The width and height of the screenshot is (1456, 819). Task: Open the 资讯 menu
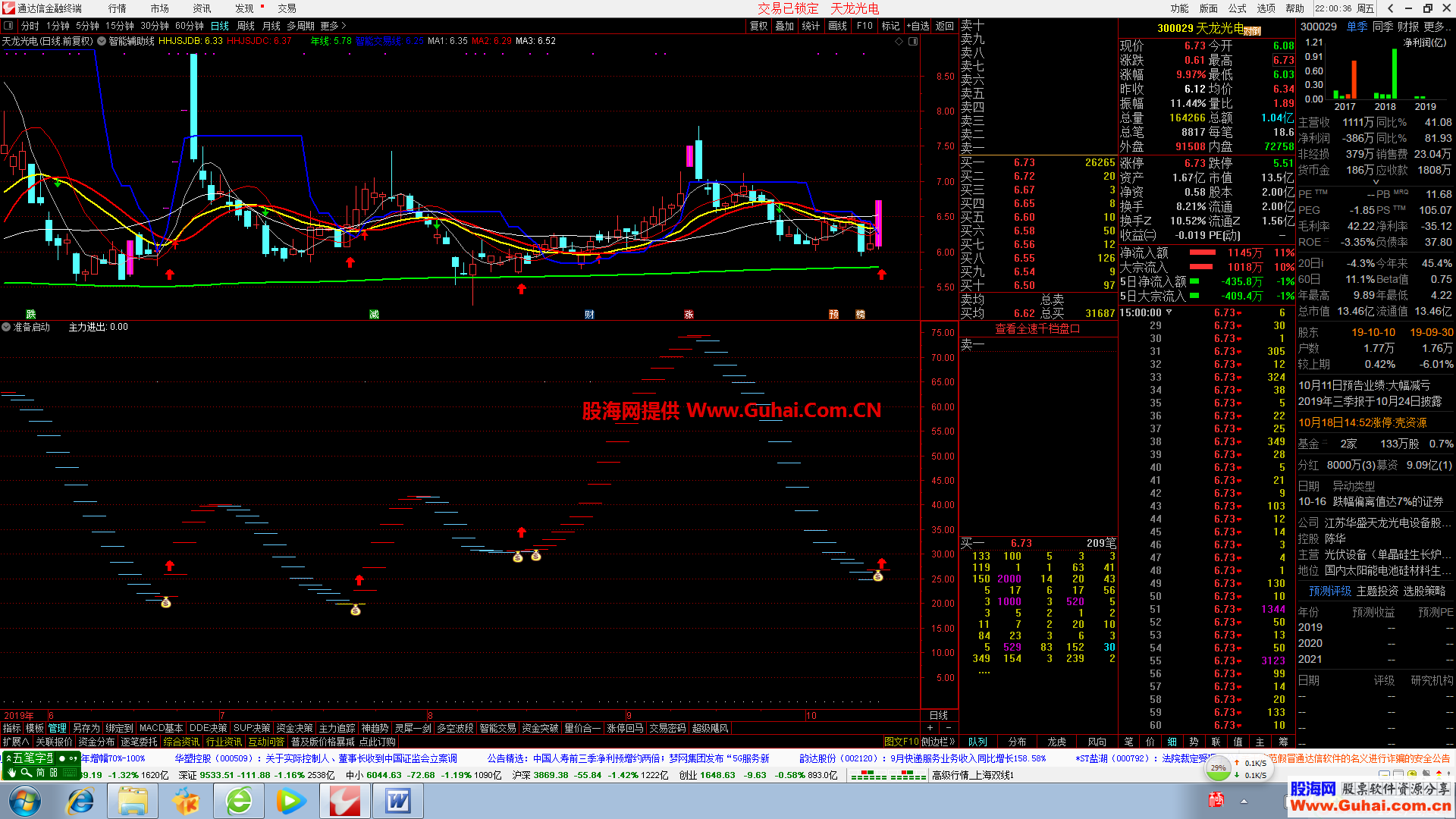pos(202,8)
